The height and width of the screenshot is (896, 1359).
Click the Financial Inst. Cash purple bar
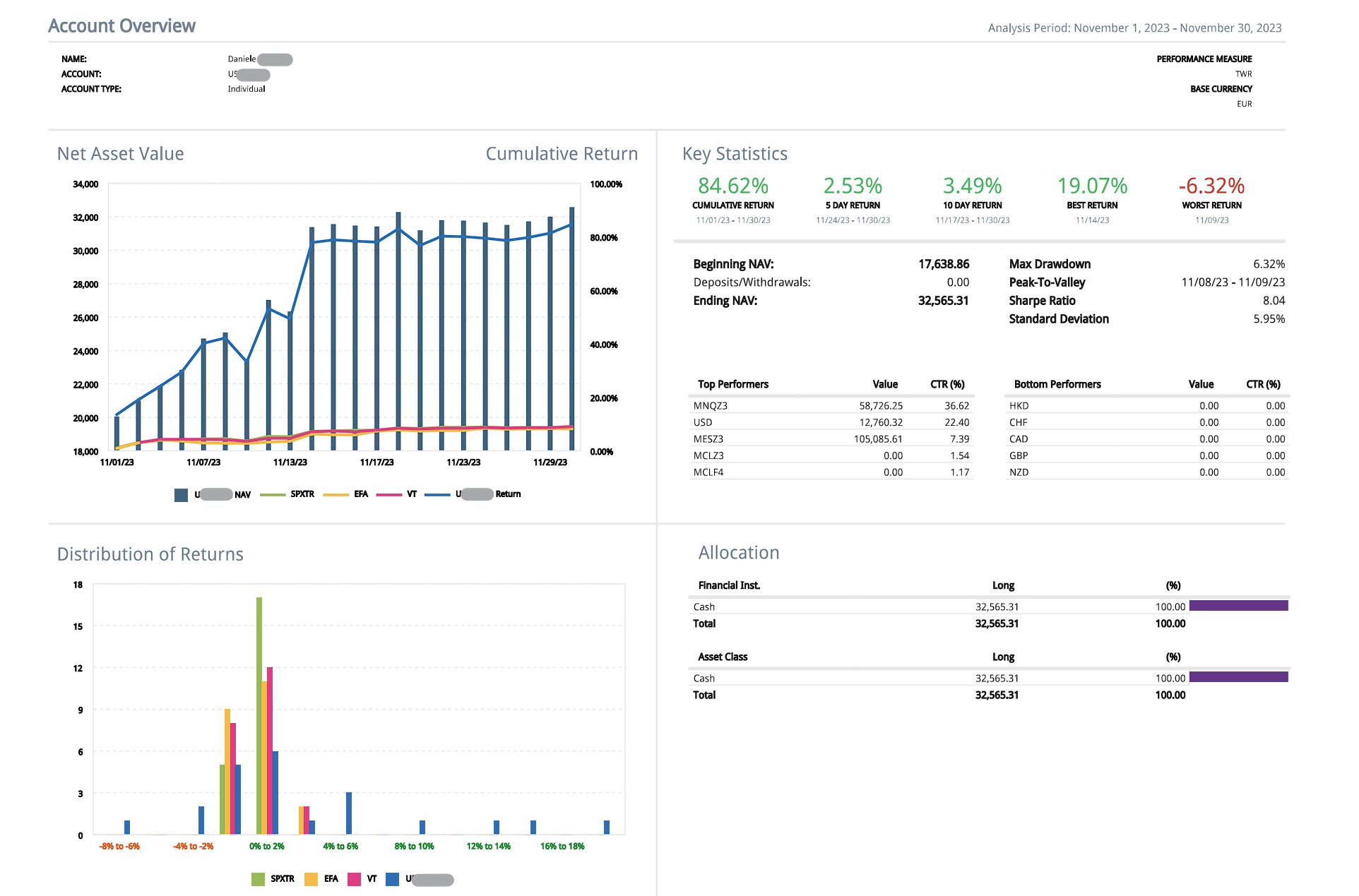[x=1238, y=606]
